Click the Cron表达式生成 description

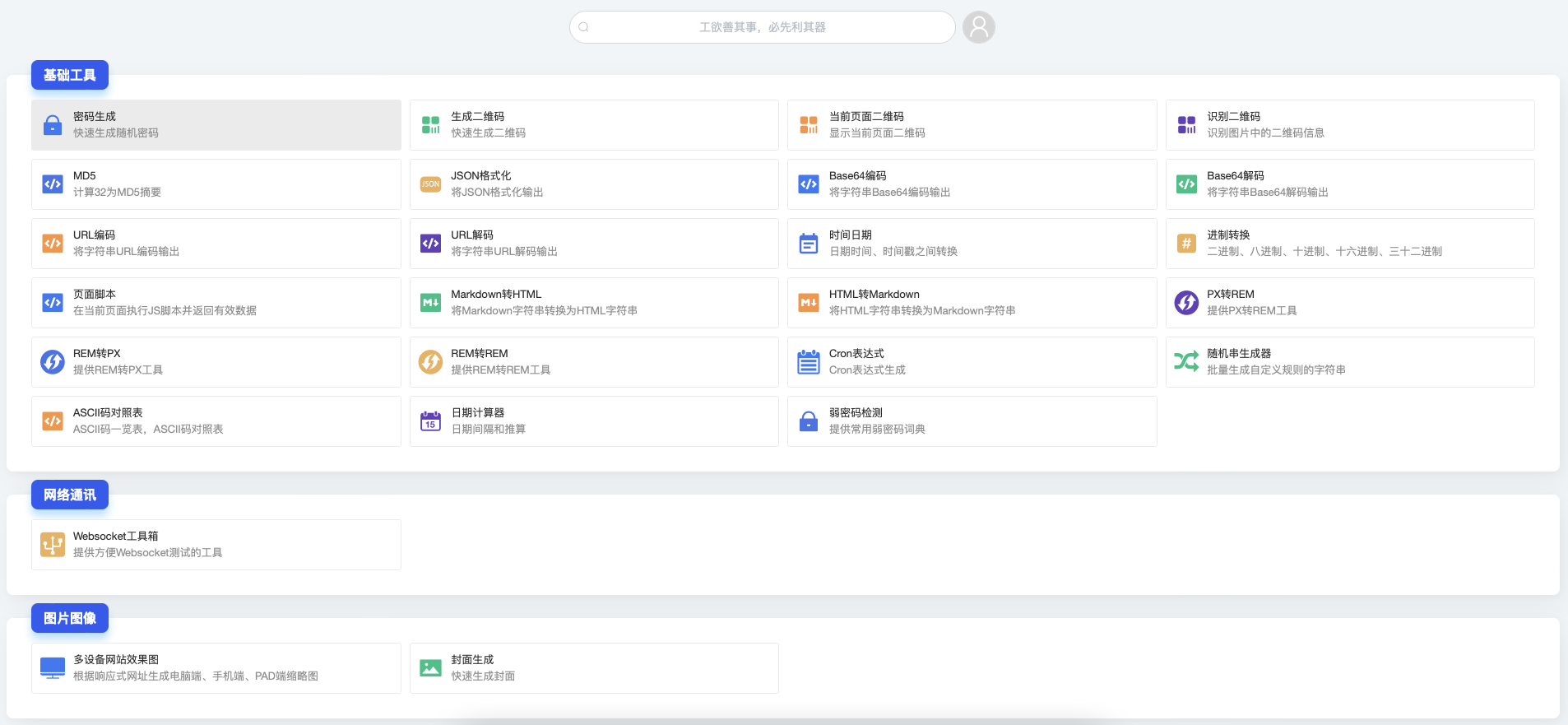[867, 370]
